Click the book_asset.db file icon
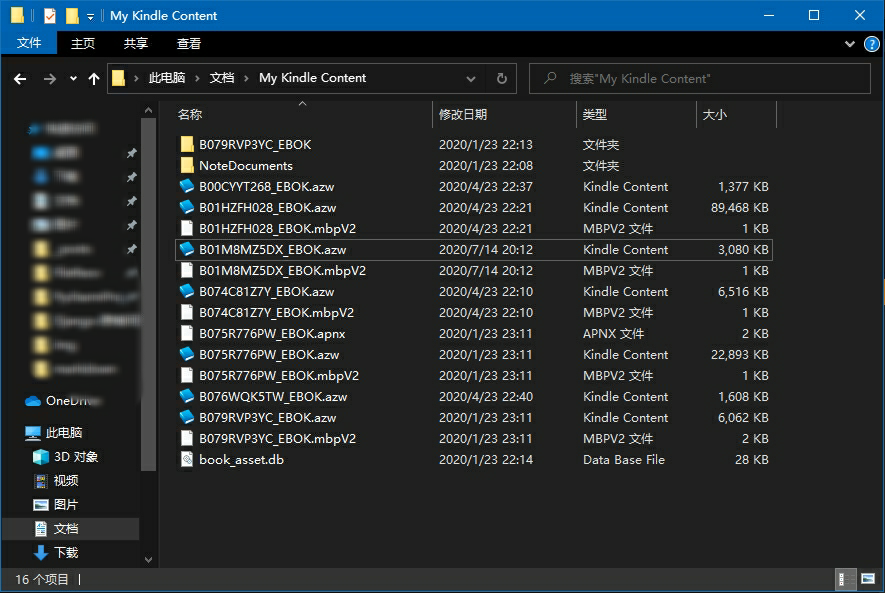885x593 pixels. click(186, 460)
